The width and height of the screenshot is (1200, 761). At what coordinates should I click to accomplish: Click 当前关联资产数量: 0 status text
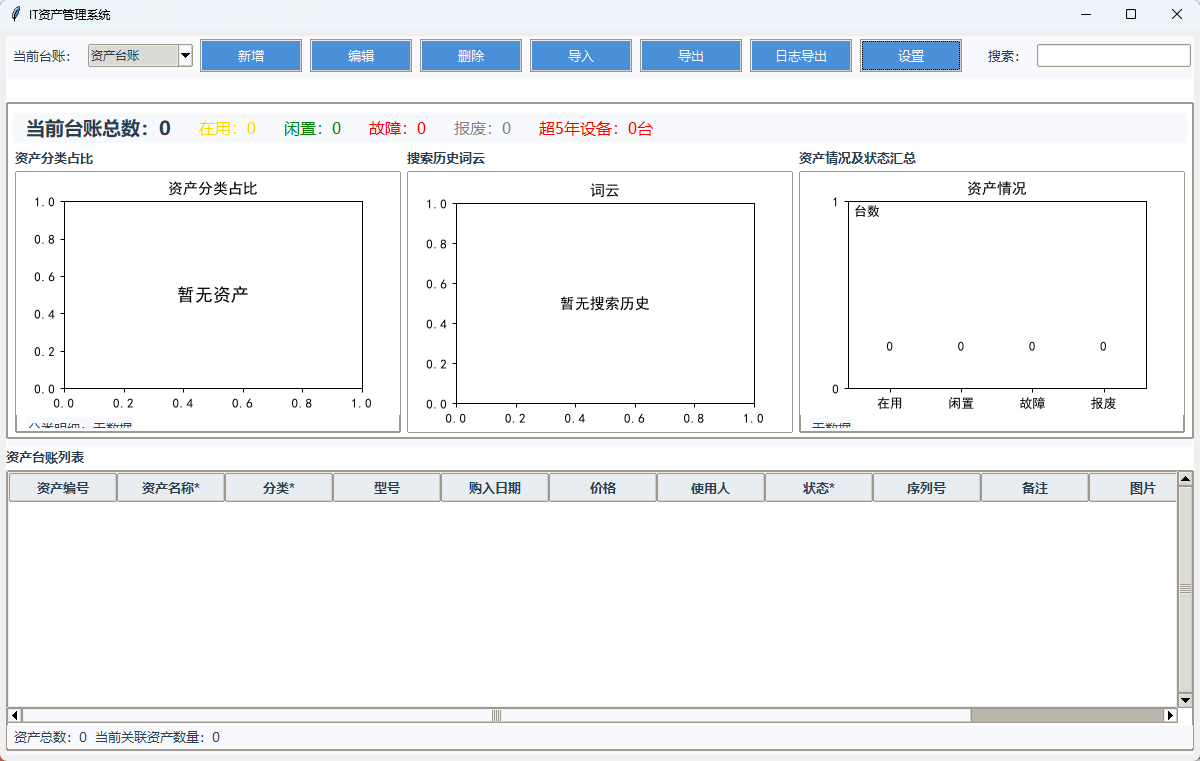(158, 737)
